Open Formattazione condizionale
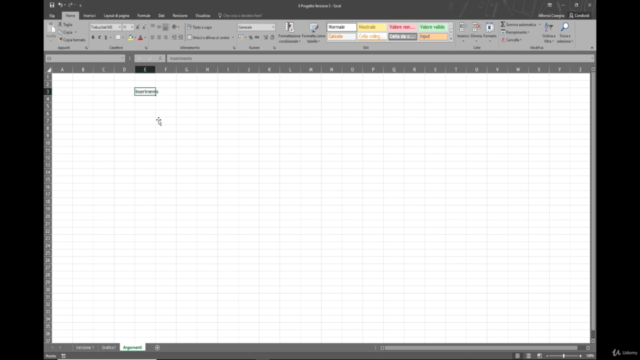640x360 pixels. click(x=289, y=33)
